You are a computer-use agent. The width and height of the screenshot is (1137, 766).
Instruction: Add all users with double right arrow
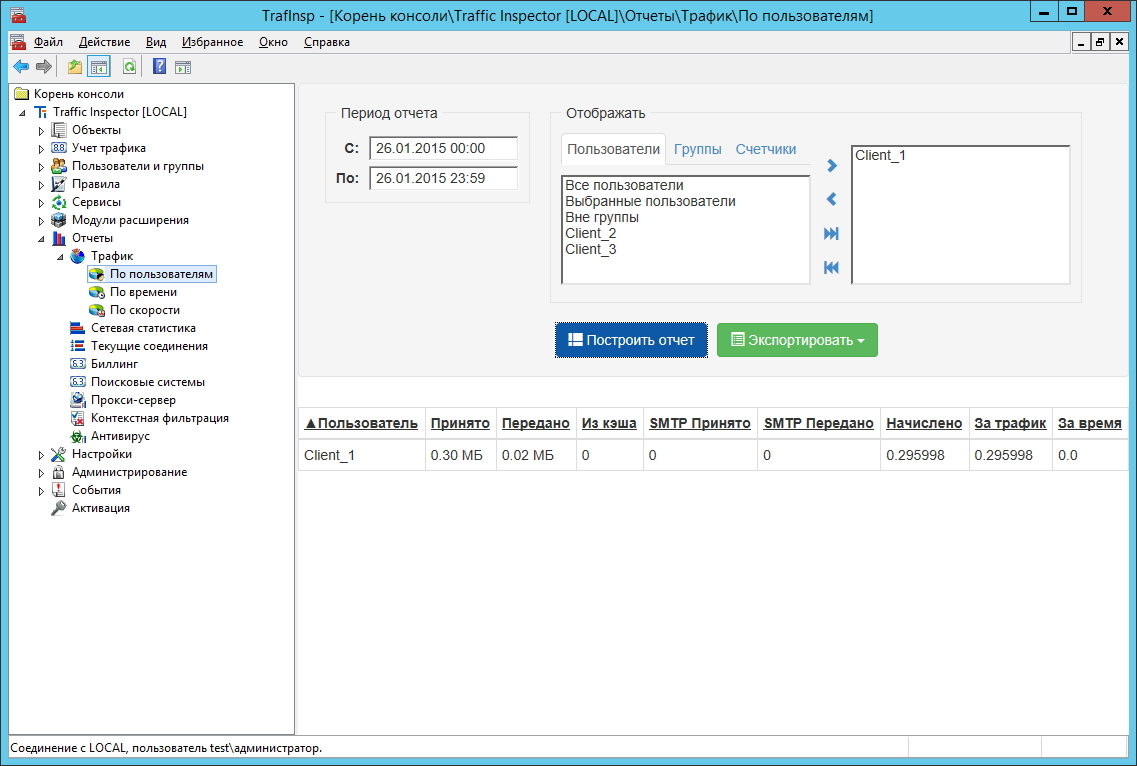coord(832,233)
